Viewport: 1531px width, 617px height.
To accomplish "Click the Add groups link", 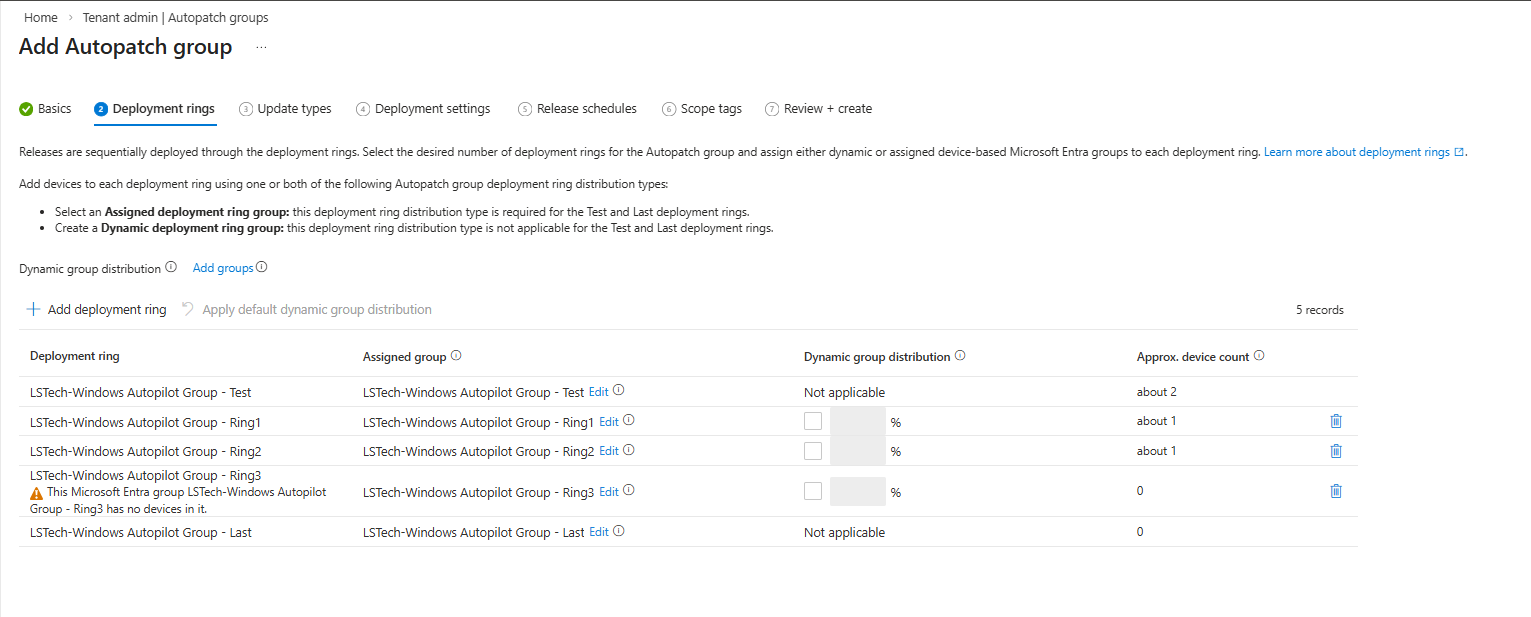I will (x=223, y=268).
